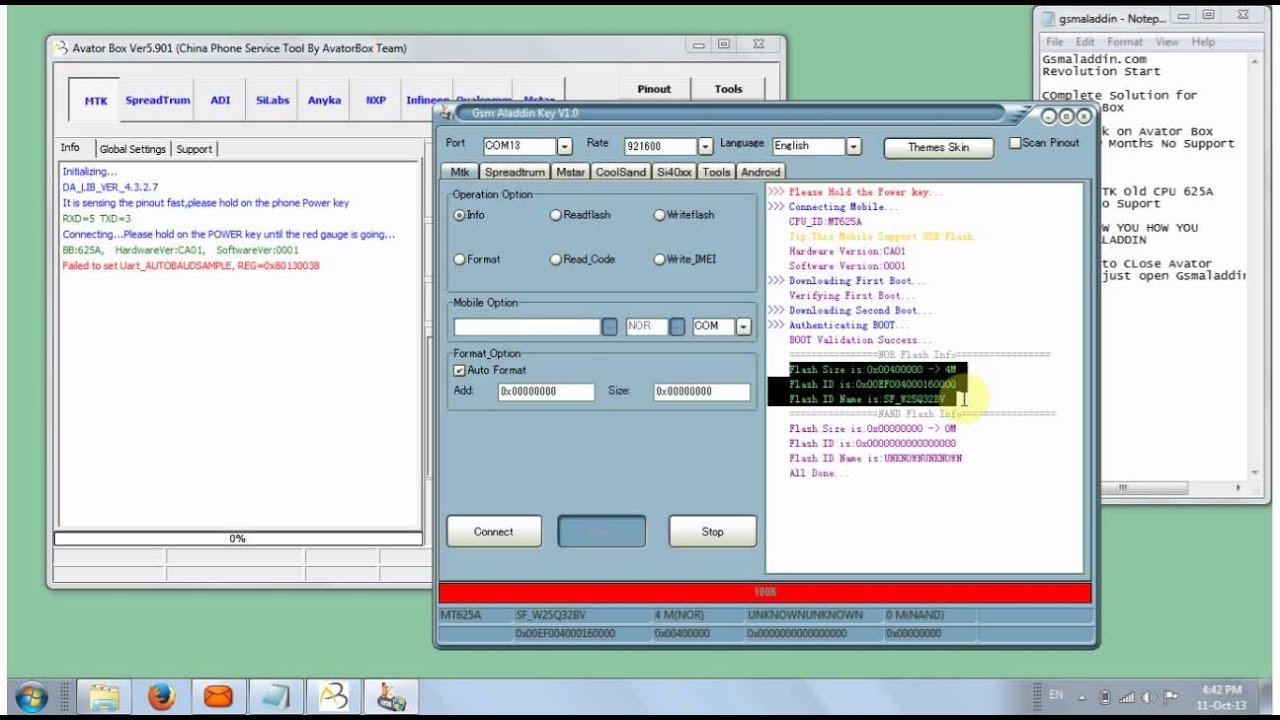Click the volume speaker tray icon

coord(1148,697)
